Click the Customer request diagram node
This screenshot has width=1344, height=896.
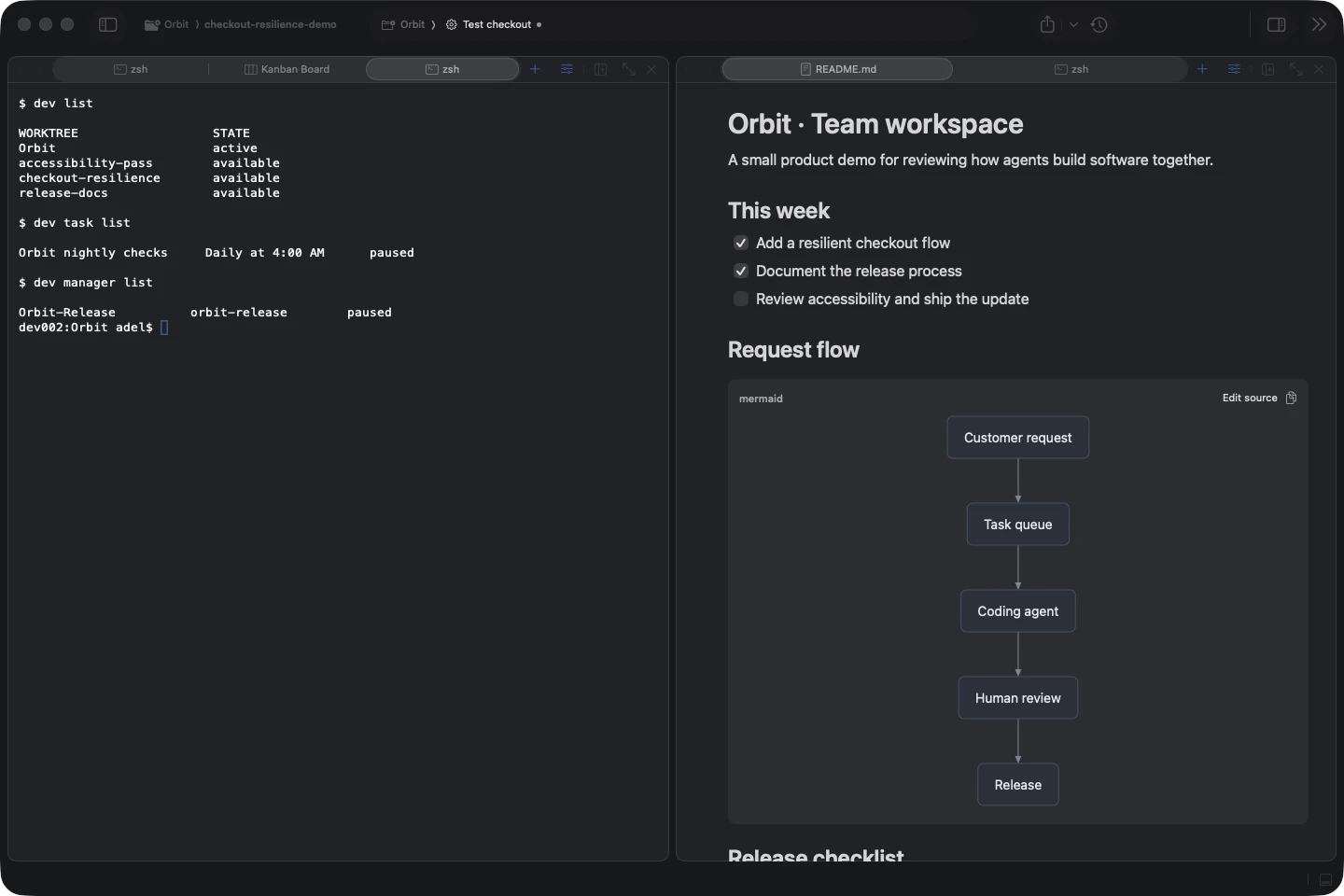1018,438
